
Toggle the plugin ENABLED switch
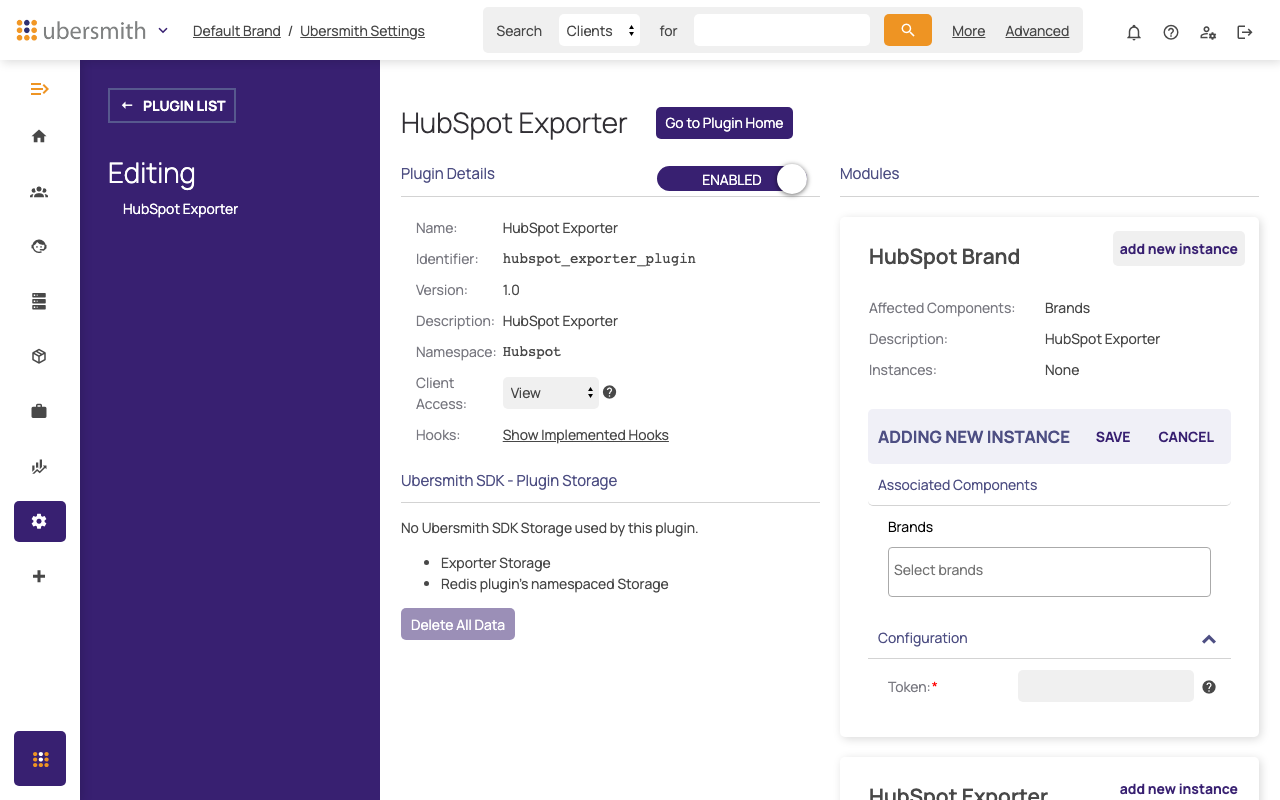pos(732,179)
